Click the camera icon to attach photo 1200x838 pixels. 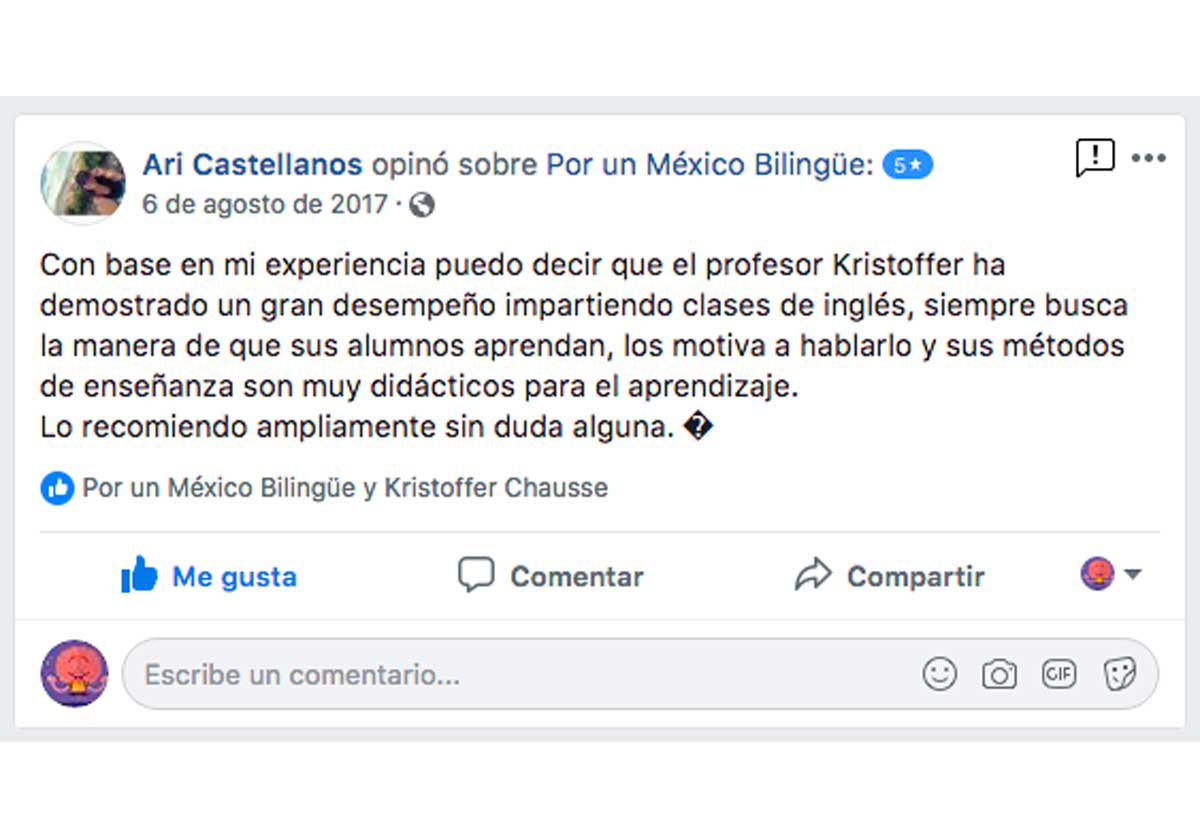(x=999, y=675)
